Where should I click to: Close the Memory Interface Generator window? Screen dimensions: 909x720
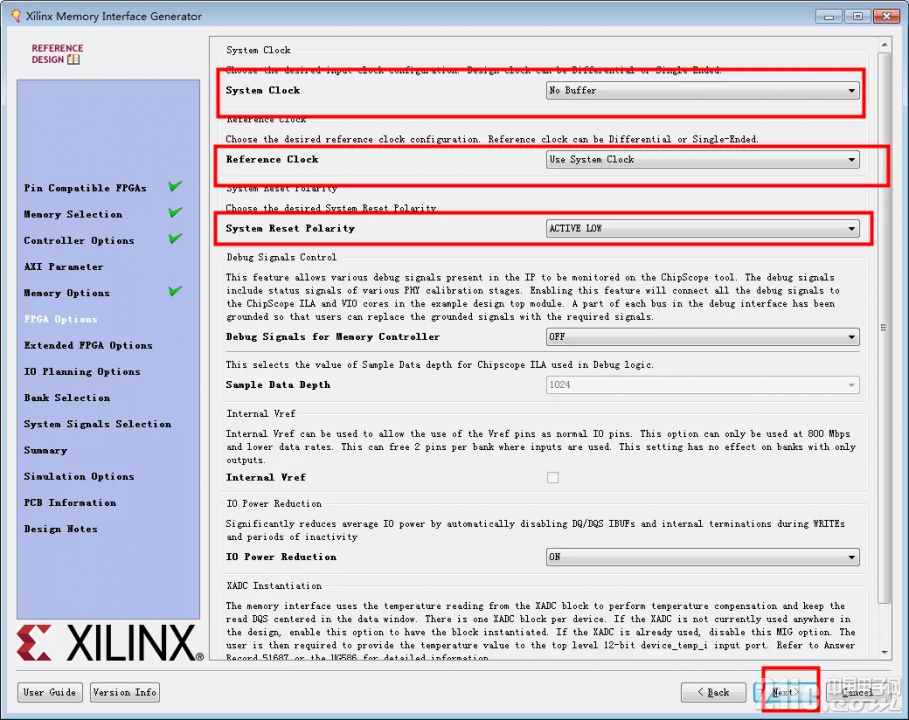tap(887, 16)
